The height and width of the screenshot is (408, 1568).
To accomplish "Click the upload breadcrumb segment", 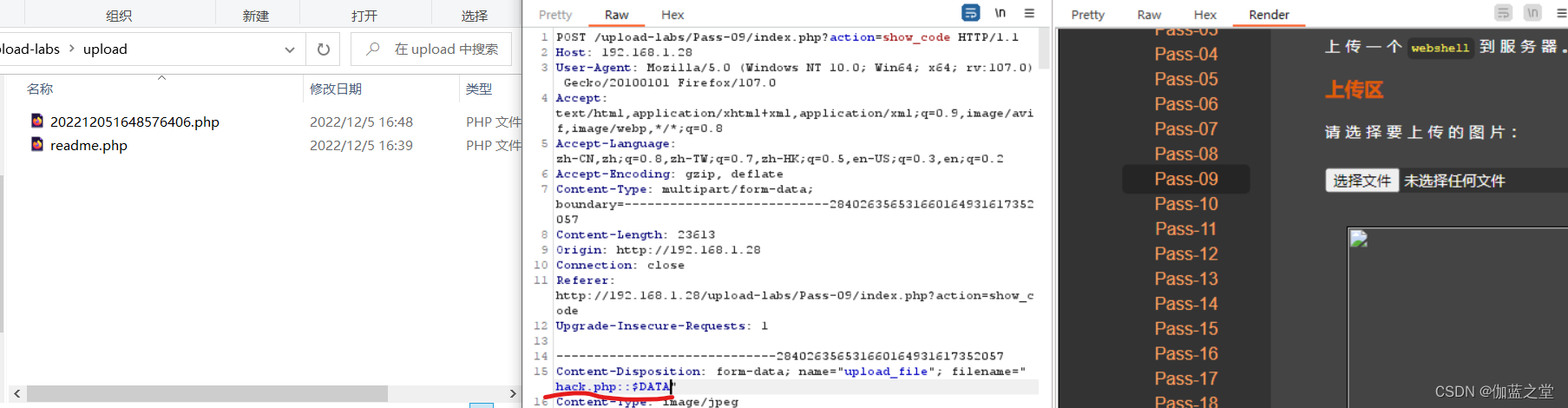I will point(105,49).
